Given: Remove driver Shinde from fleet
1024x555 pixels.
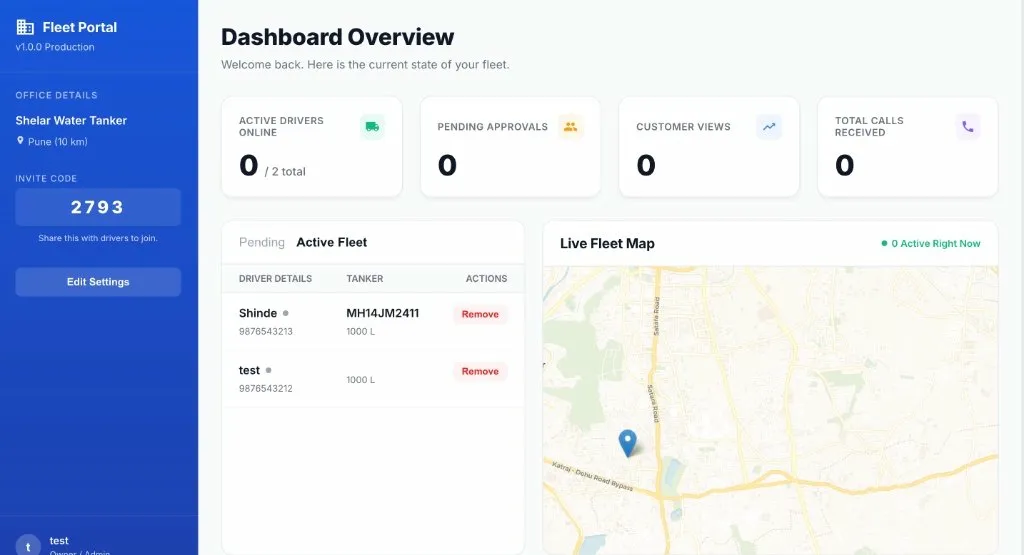Looking at the screenshot, I should tap(480, 314).
